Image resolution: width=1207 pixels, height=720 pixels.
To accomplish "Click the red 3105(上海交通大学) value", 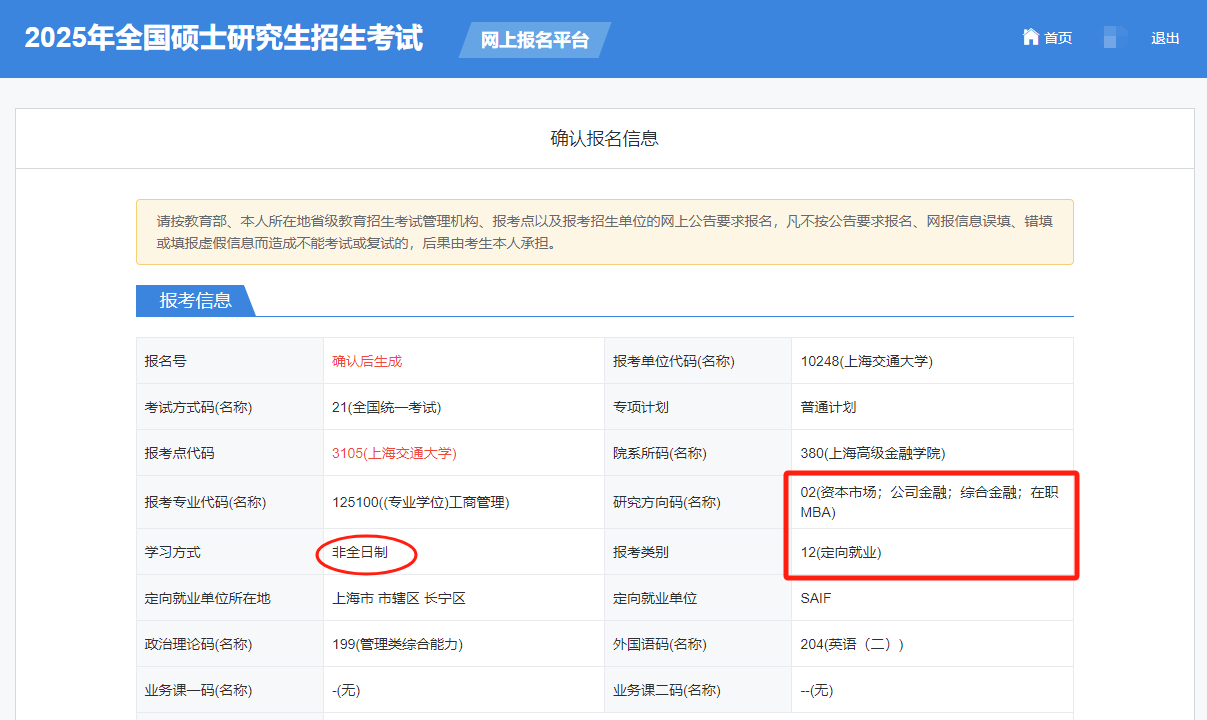I will 394,453.
